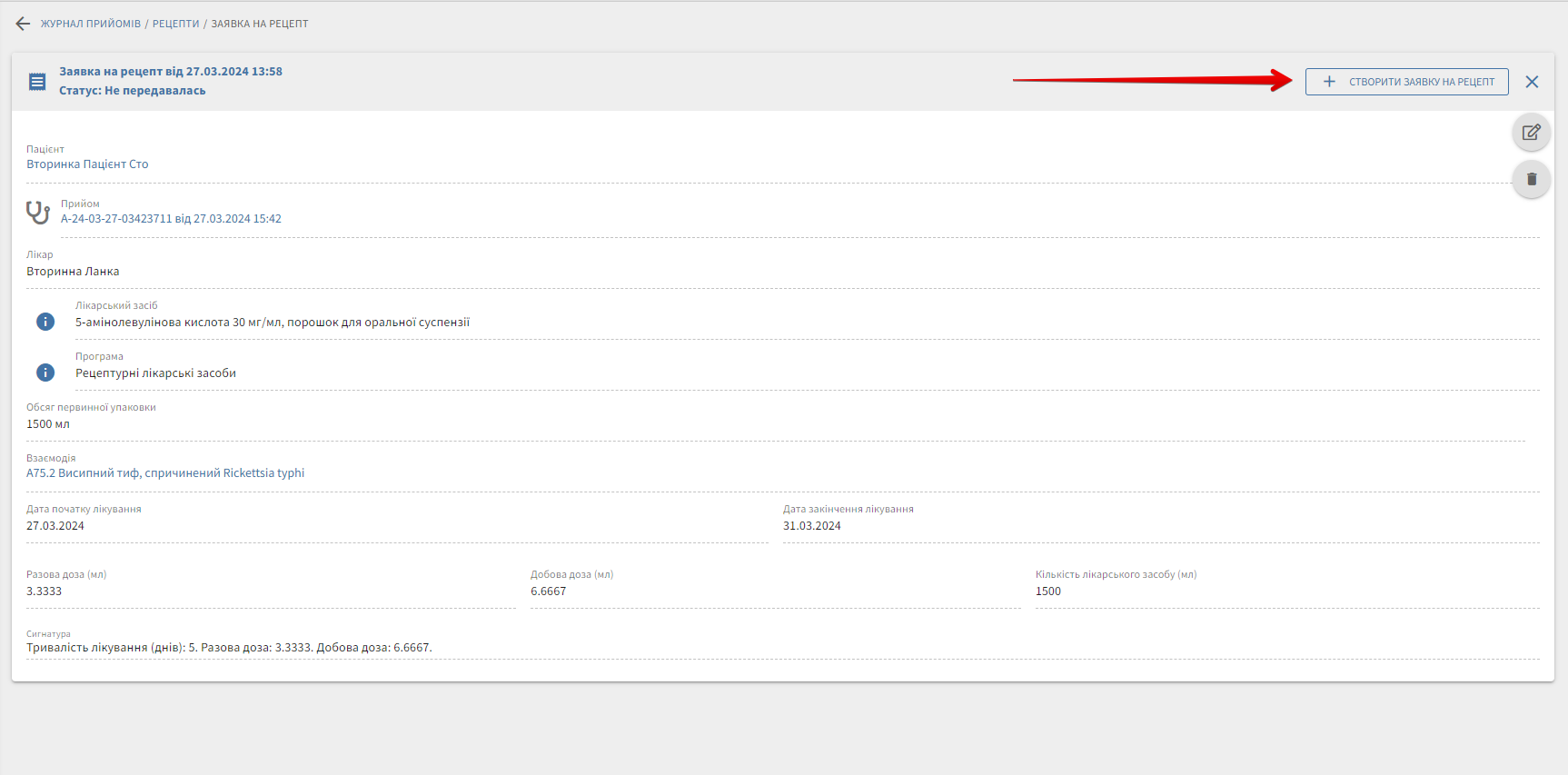Click the Разова доза value 3.3333
The image size is (1568, 775).
[x=45, y=591]
